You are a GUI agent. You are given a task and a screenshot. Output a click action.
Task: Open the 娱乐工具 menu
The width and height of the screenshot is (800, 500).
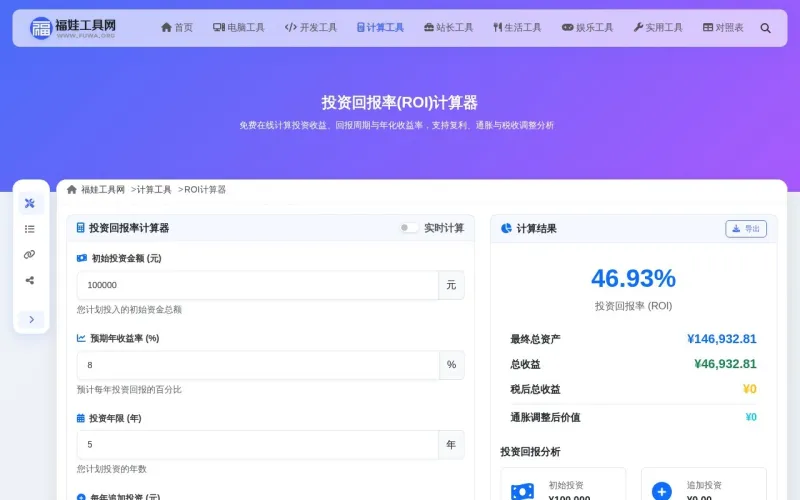[587, 28]
